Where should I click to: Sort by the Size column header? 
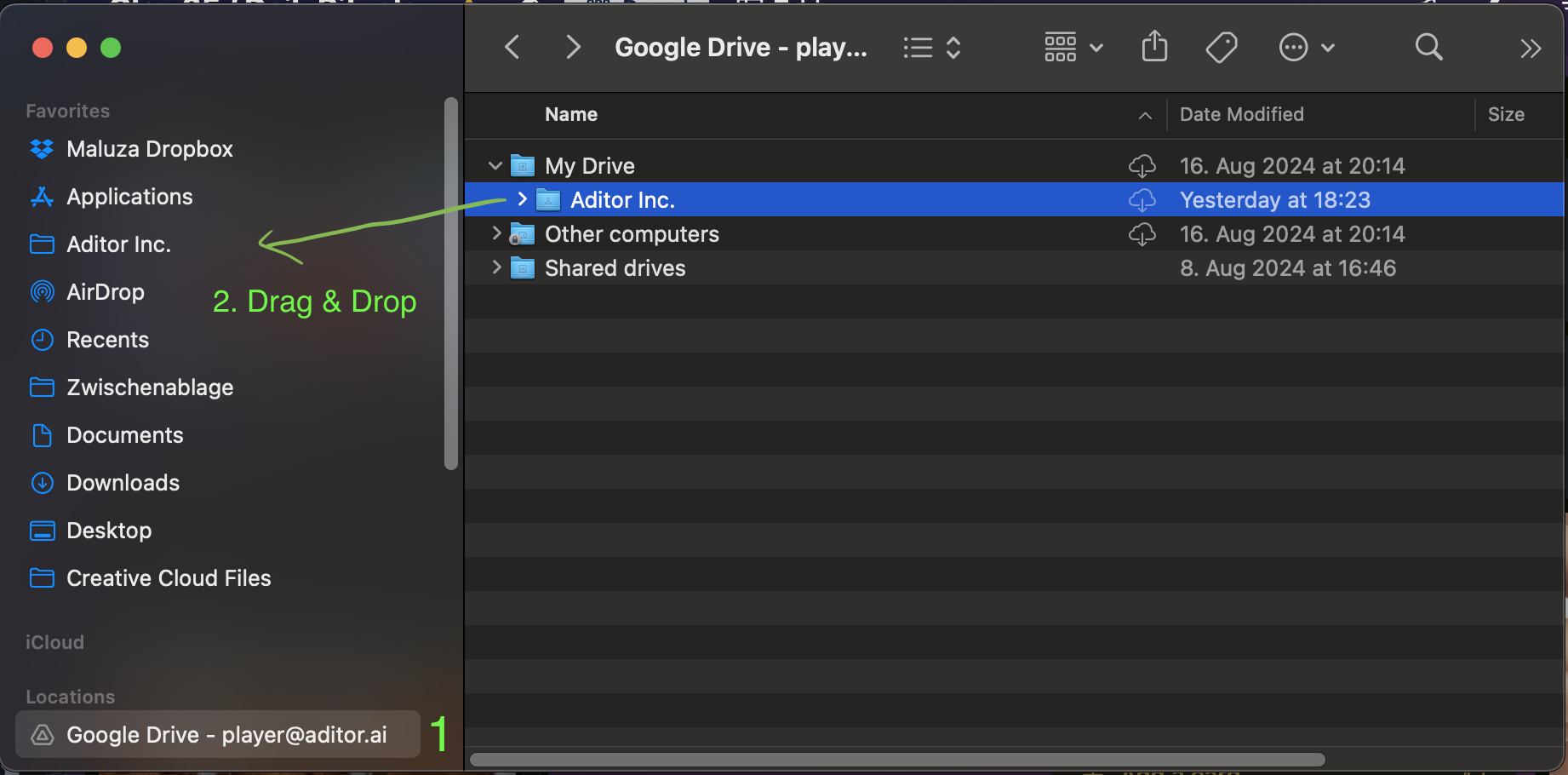[1506, 114]
